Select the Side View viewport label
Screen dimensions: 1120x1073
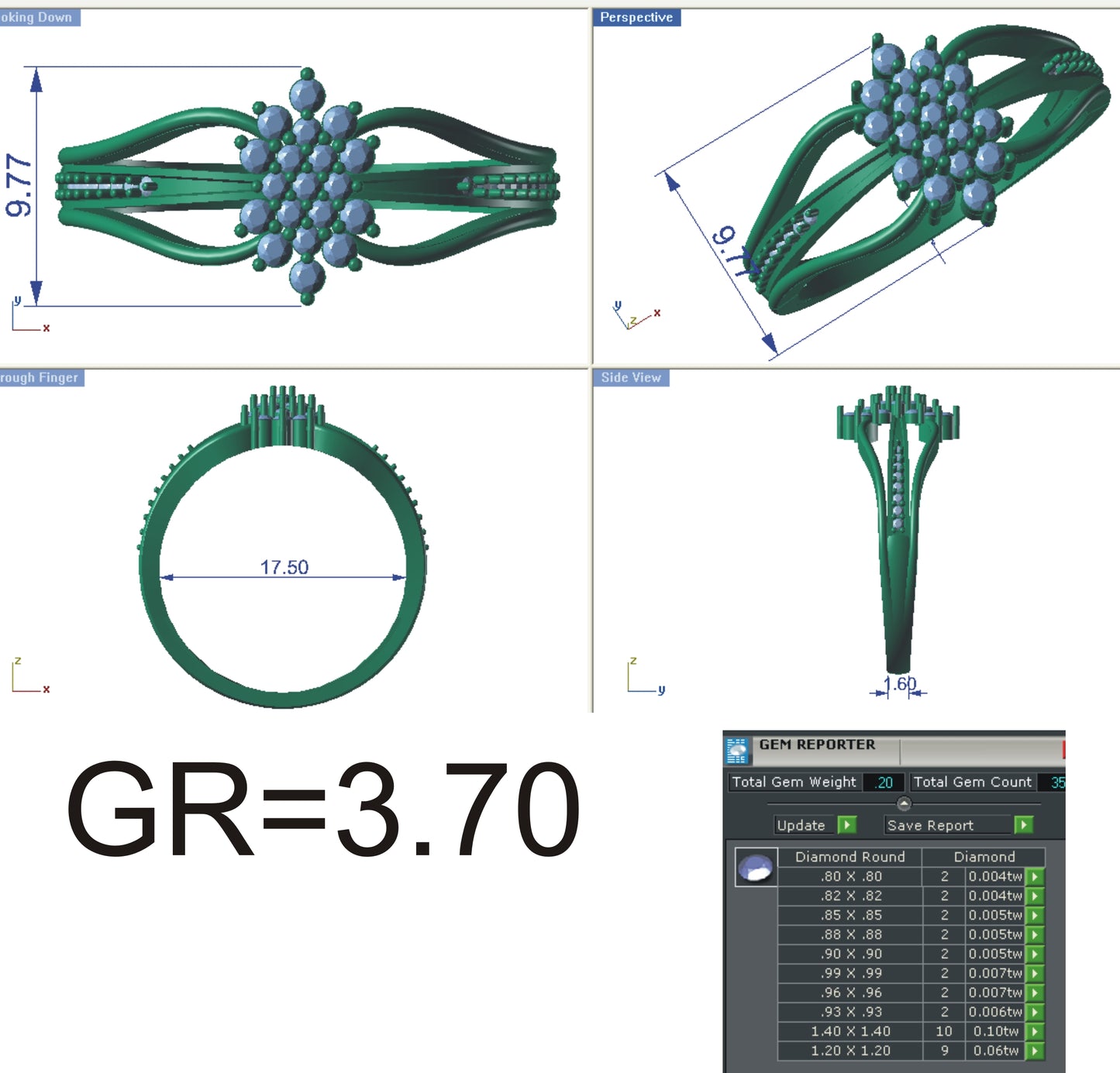click(x=631, y=377)
